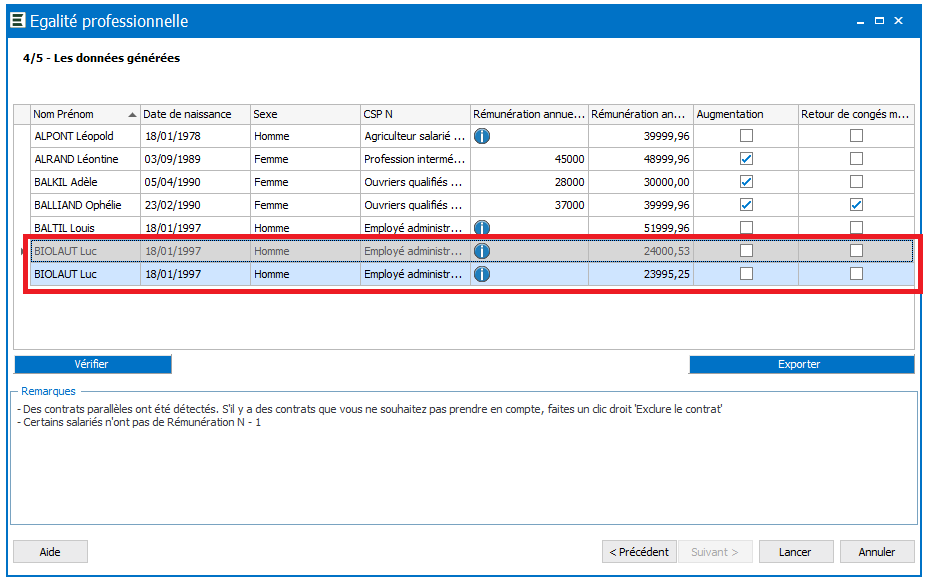Screen dimensions: 926x583
Task: Click the birth date 03/09/1989
Action: tap(172, 159)
